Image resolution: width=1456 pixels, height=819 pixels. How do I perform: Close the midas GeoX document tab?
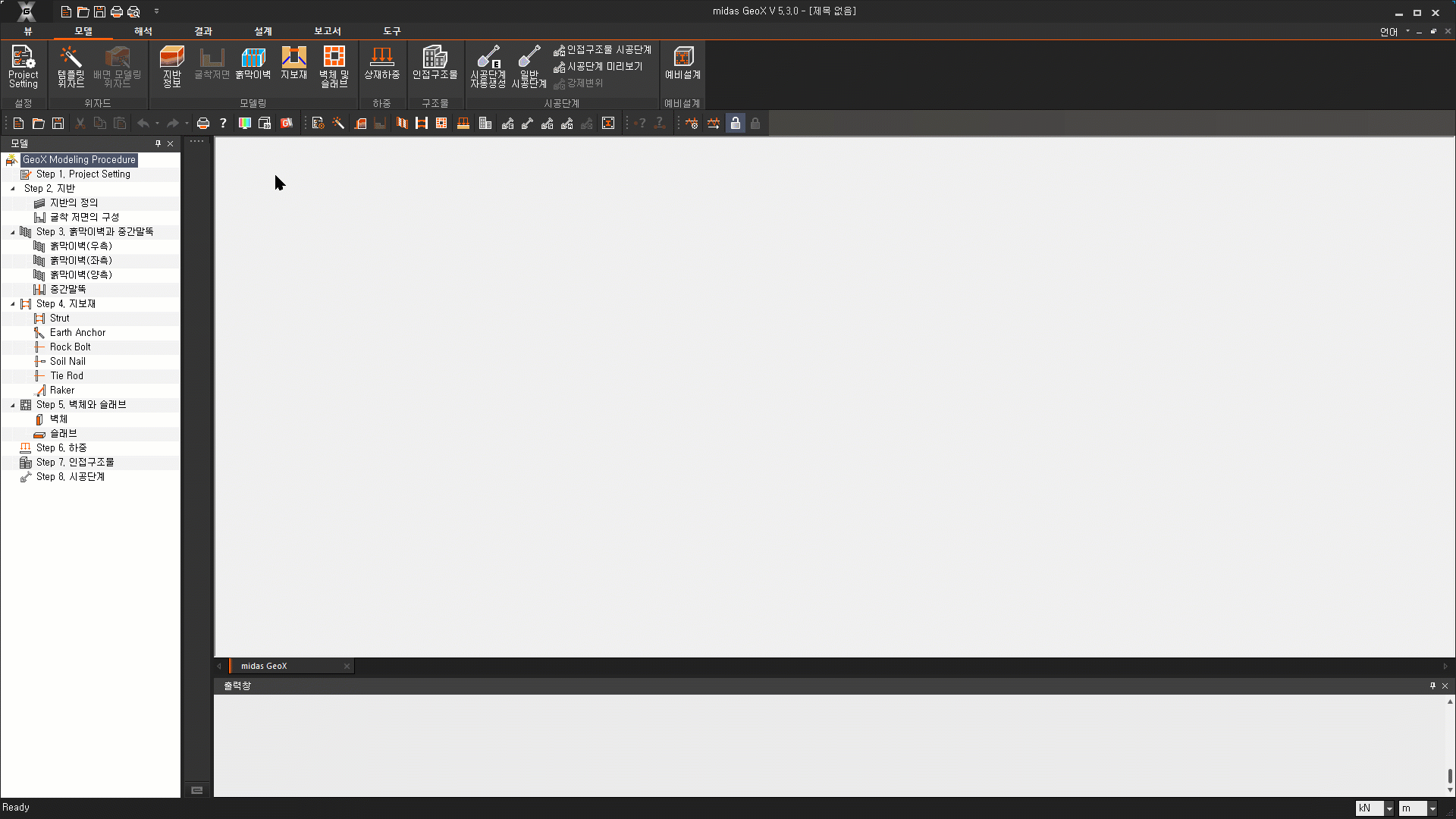coord(347,667)
